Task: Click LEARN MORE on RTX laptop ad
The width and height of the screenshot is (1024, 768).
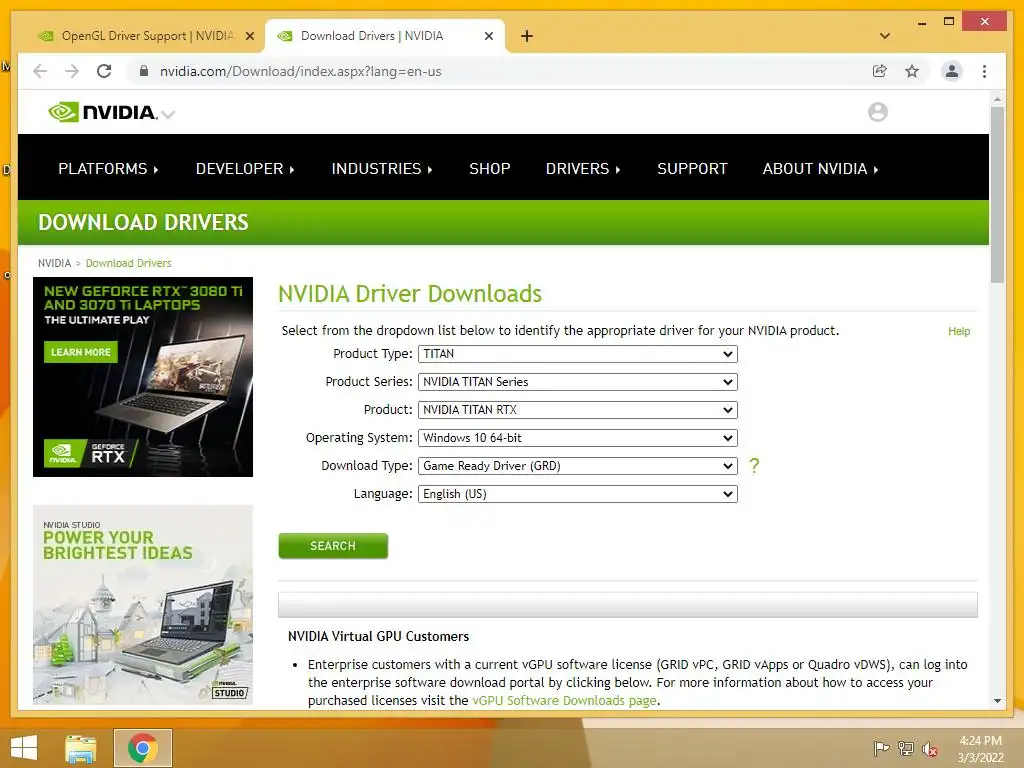Action: click(81, 352)
